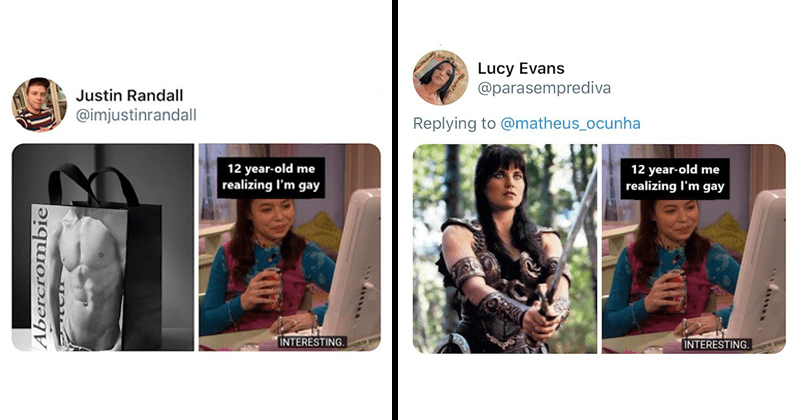
Task: Open Justin Randall's profile avatar
Action: point(39,105)
